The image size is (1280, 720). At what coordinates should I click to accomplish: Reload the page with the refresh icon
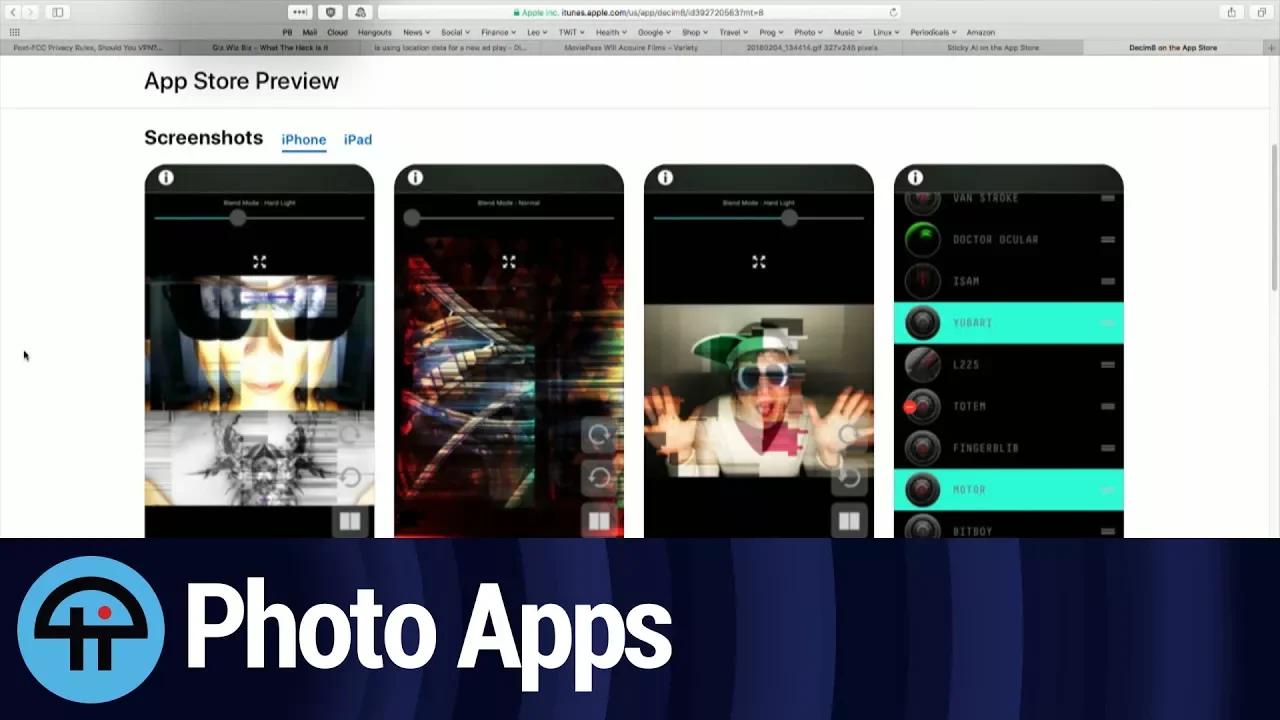click(x=893, y=12)
